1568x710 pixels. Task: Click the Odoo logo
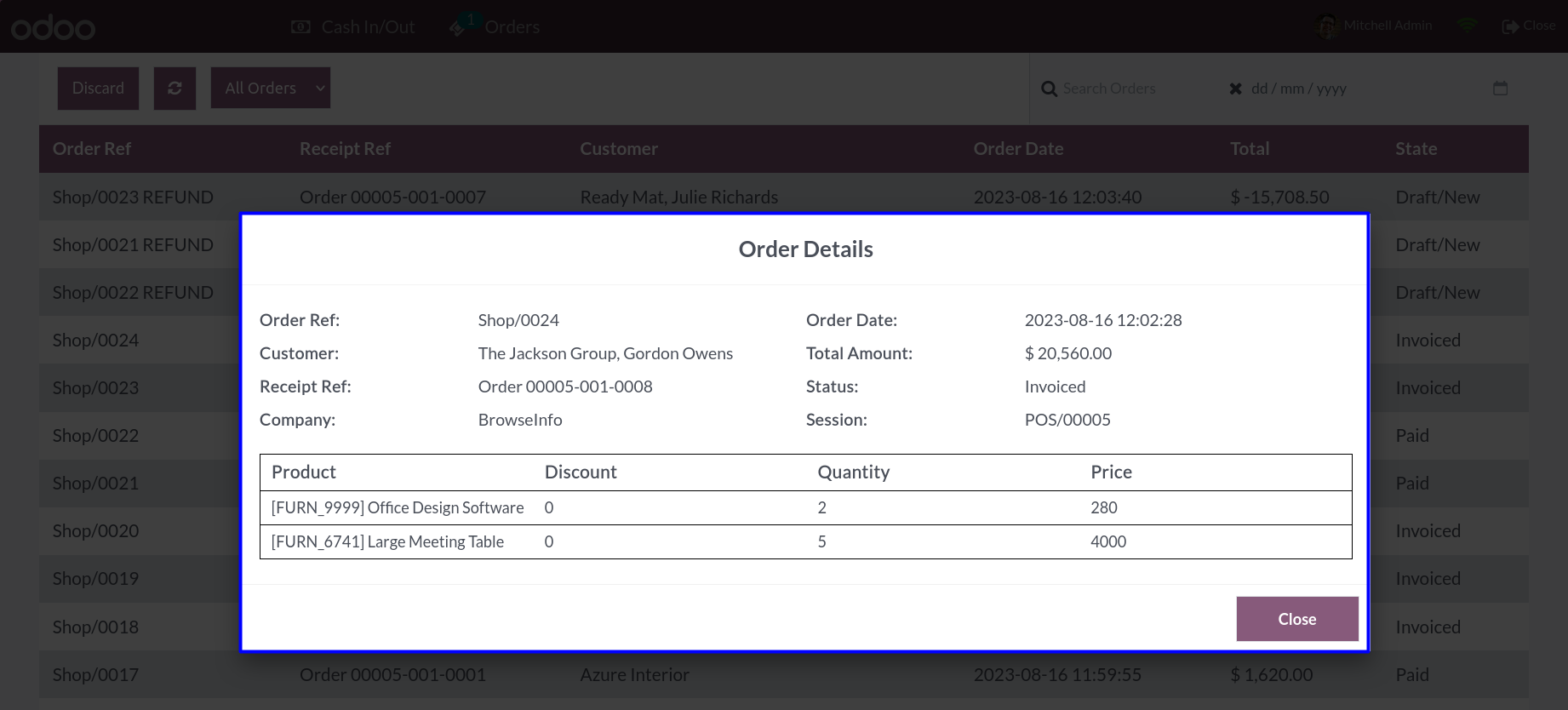53,28
